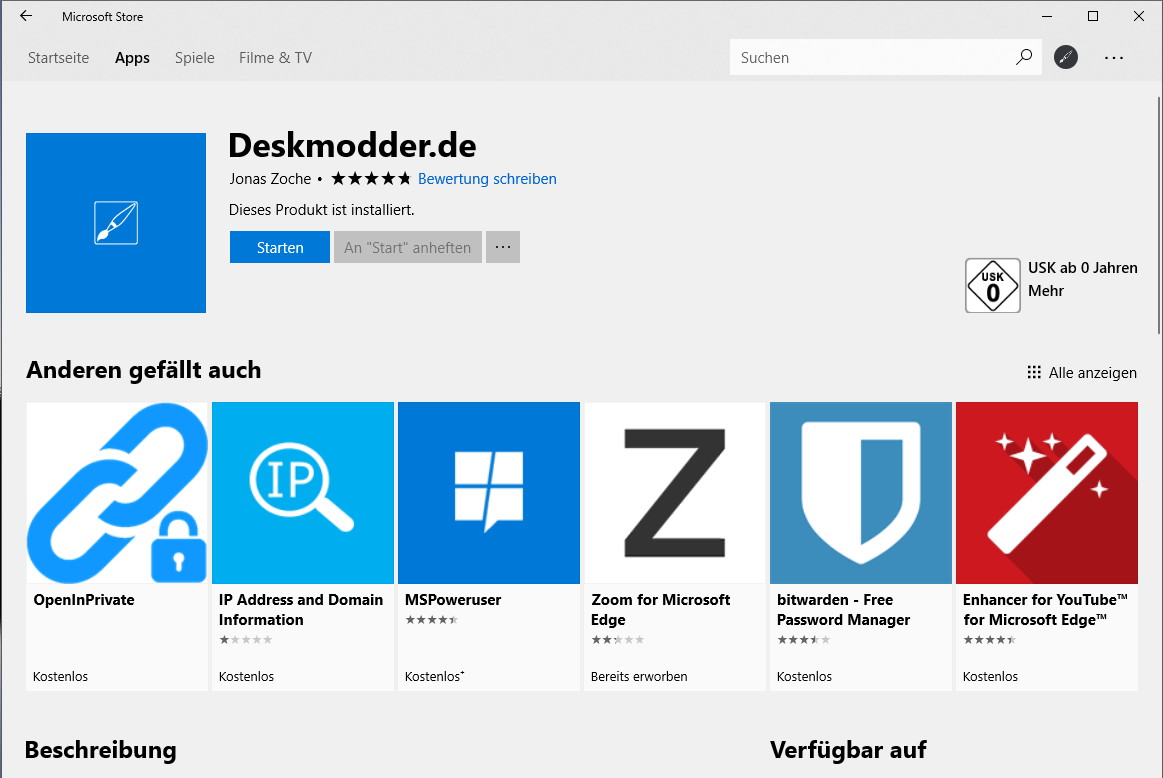Select the Apps tab
Viewport: 1163px width, 778px height.
(132, 58)
